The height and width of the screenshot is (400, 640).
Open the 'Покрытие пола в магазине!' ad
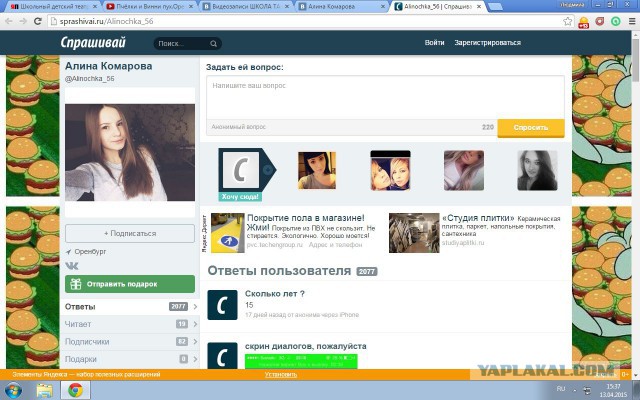click(x=306, y=222)
